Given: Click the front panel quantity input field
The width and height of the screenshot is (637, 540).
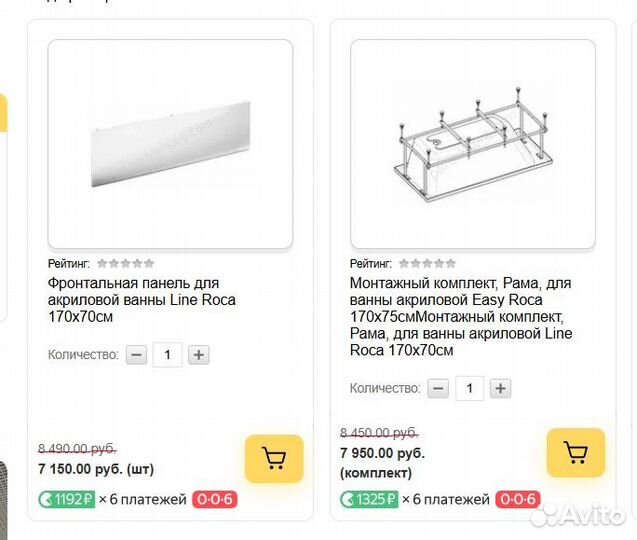Looking at the screenshot, I should pos(168,354).
